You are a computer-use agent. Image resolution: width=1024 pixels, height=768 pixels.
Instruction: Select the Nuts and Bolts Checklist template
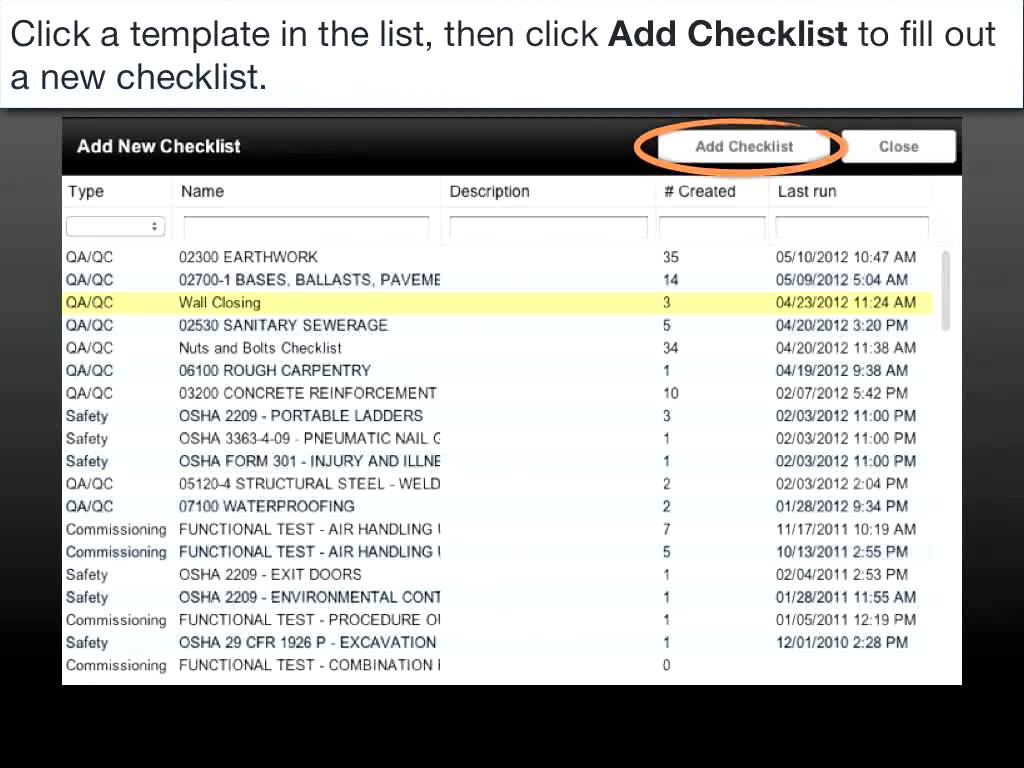pyautogui.click(x=300, y=348)
